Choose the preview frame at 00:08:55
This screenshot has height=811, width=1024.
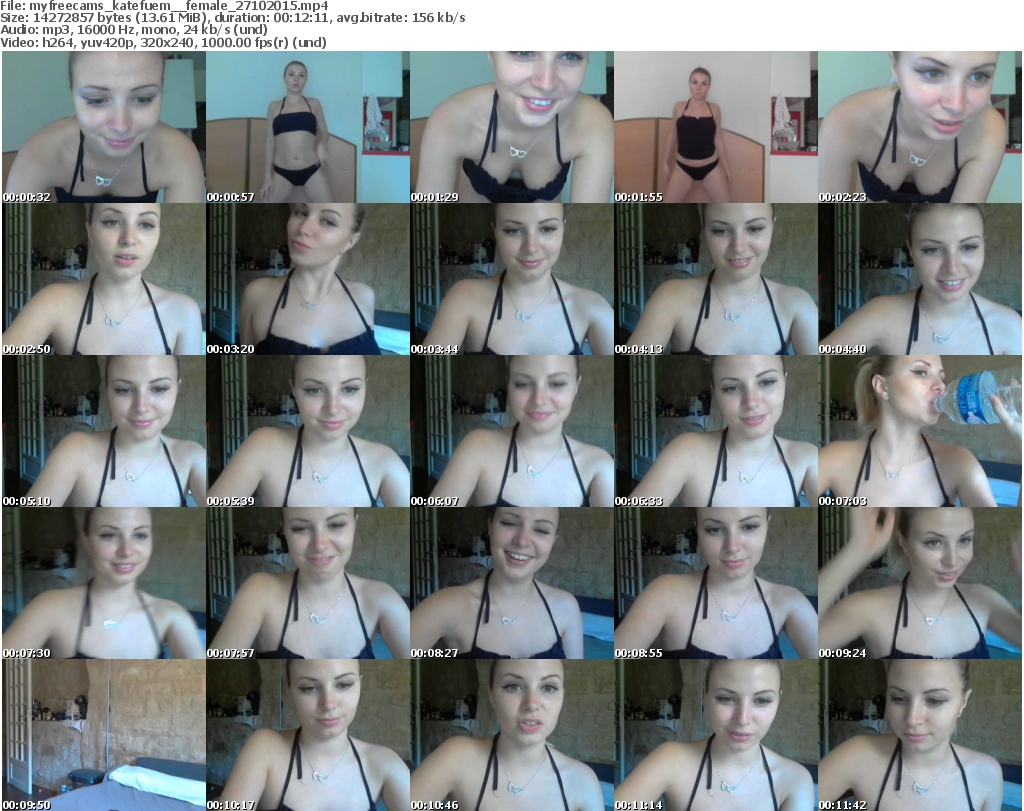716,583
